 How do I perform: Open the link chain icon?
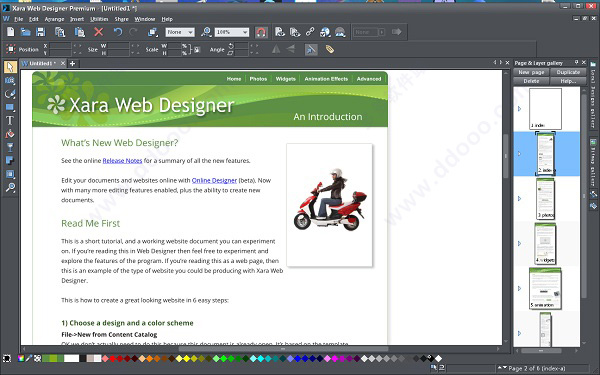[310, 32]
